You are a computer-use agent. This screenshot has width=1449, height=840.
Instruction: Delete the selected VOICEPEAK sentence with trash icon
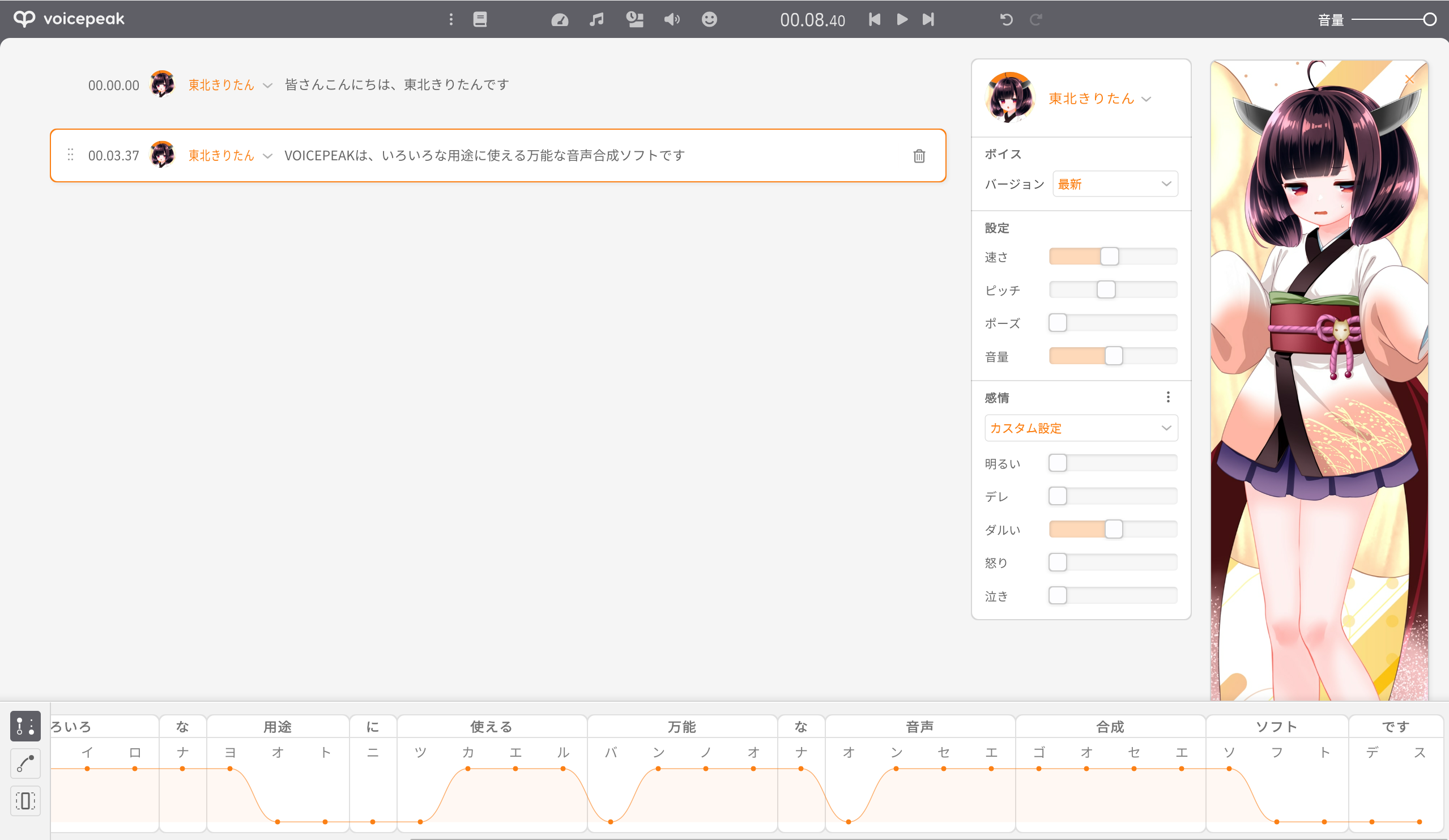click(919, 156)
